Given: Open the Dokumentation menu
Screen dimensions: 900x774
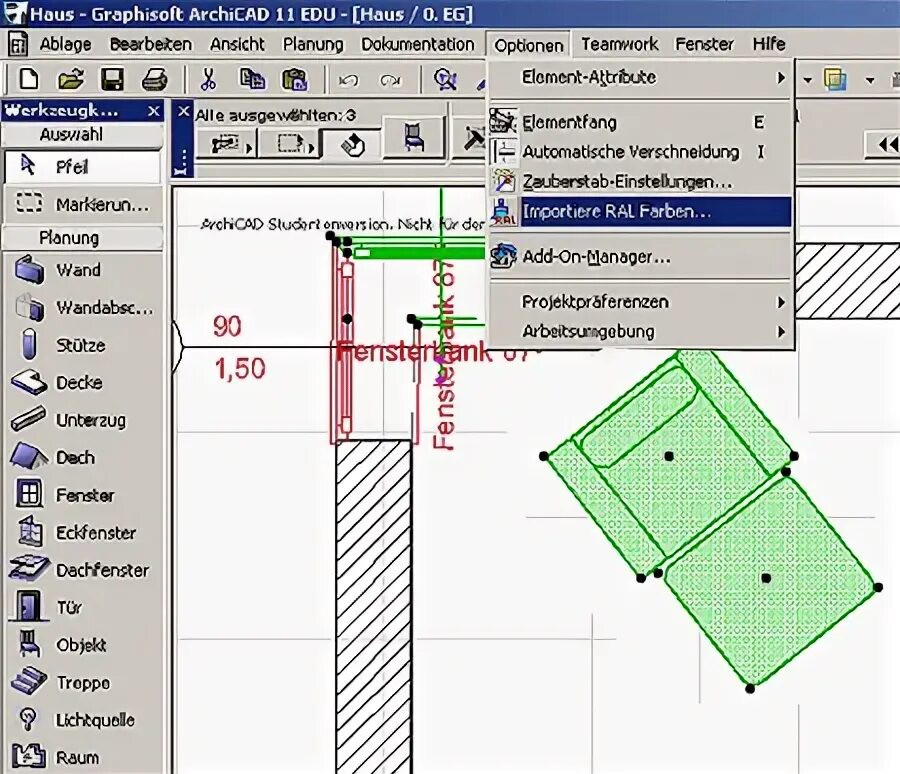Looking at the screenshot, I should coord(417,44).
